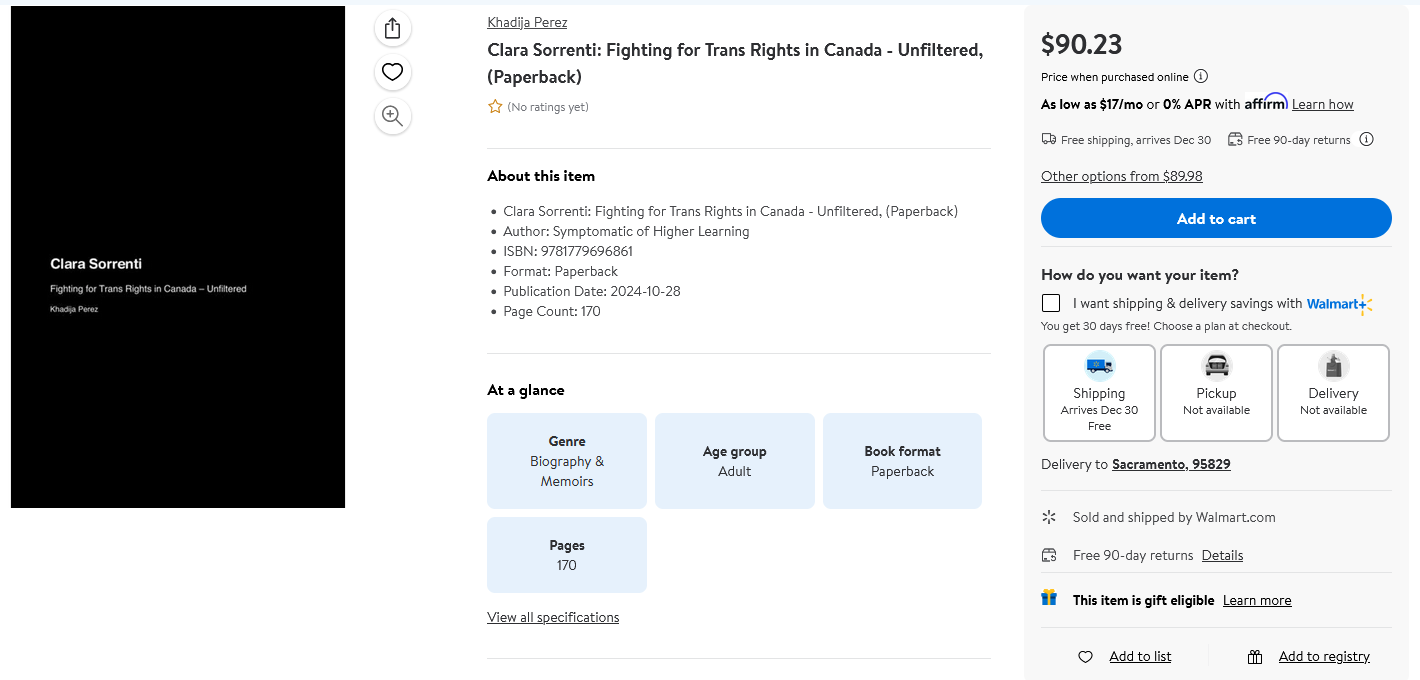
Task: Click the share icon beside the book image
Action: 392,28
